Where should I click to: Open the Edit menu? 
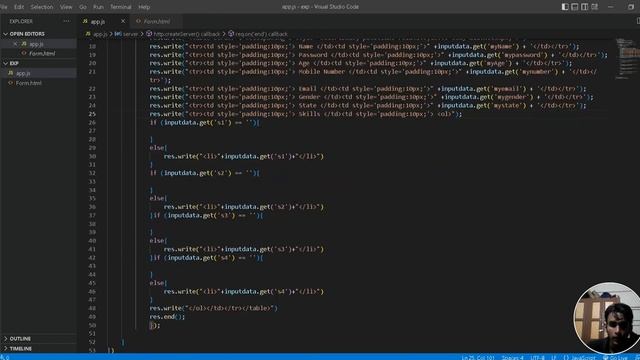[19, 7]
